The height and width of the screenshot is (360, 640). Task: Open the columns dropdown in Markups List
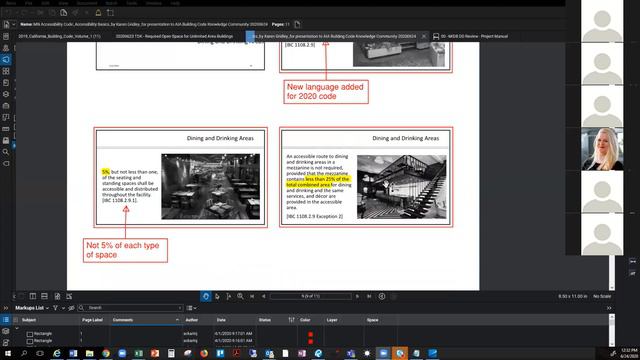[191, 308]
